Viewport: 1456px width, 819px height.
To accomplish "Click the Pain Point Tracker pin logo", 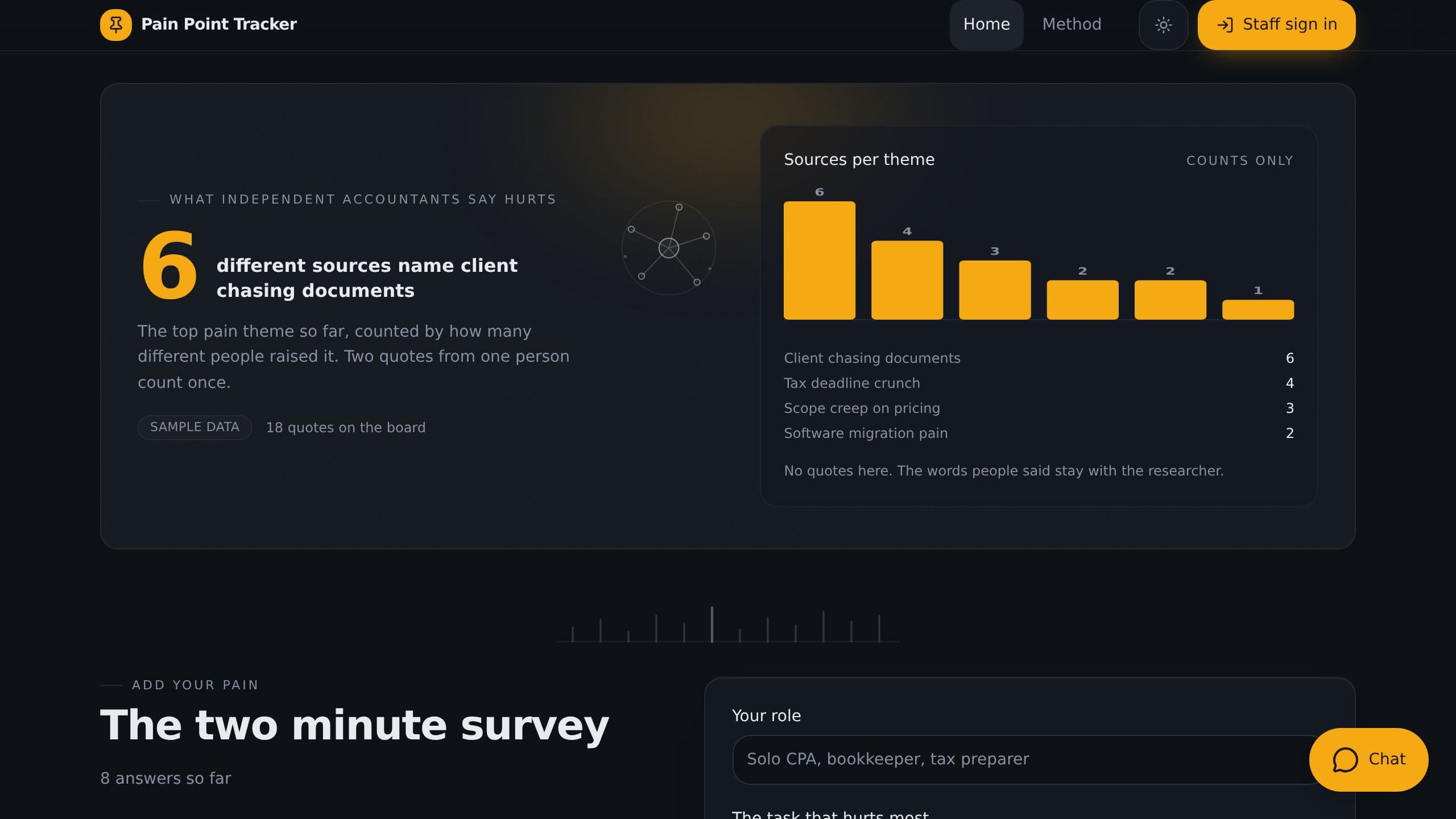I will pos(115,24).
